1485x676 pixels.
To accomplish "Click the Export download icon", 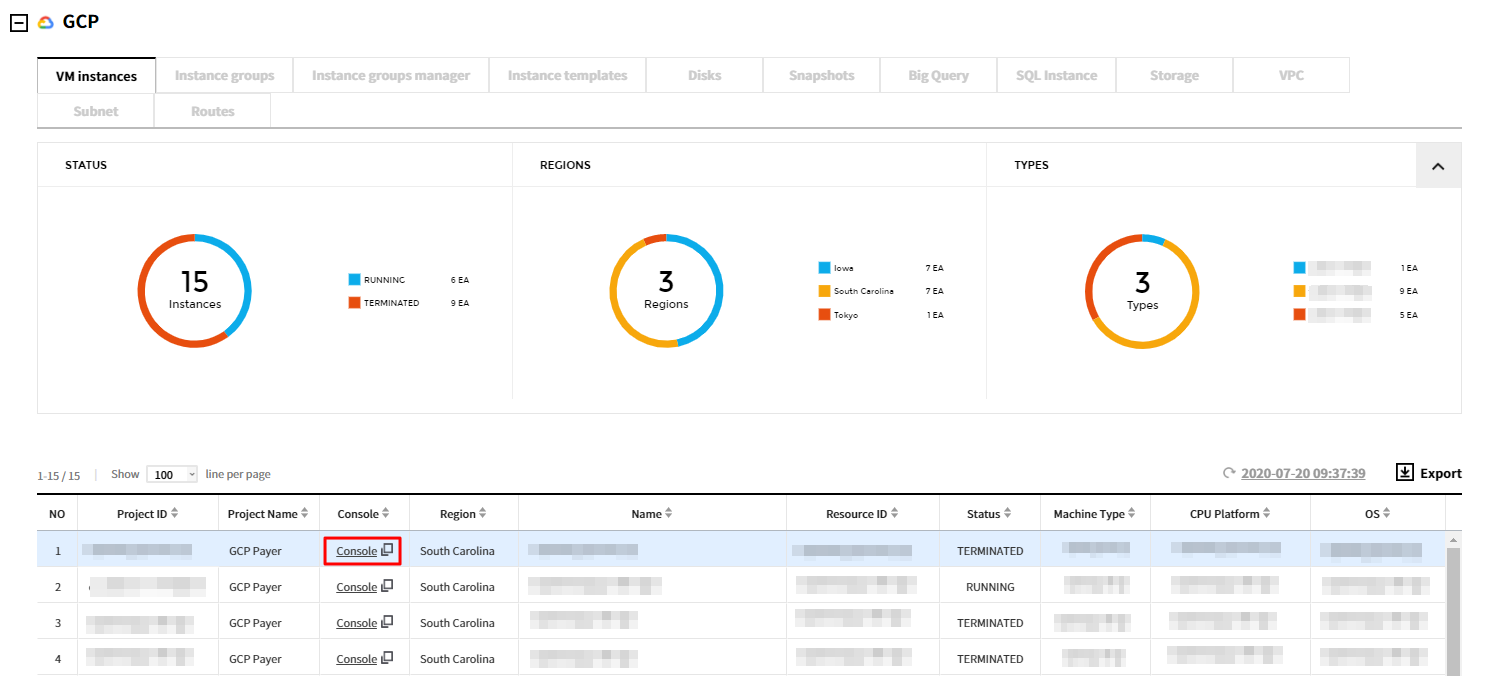I will pos(1404,472).
